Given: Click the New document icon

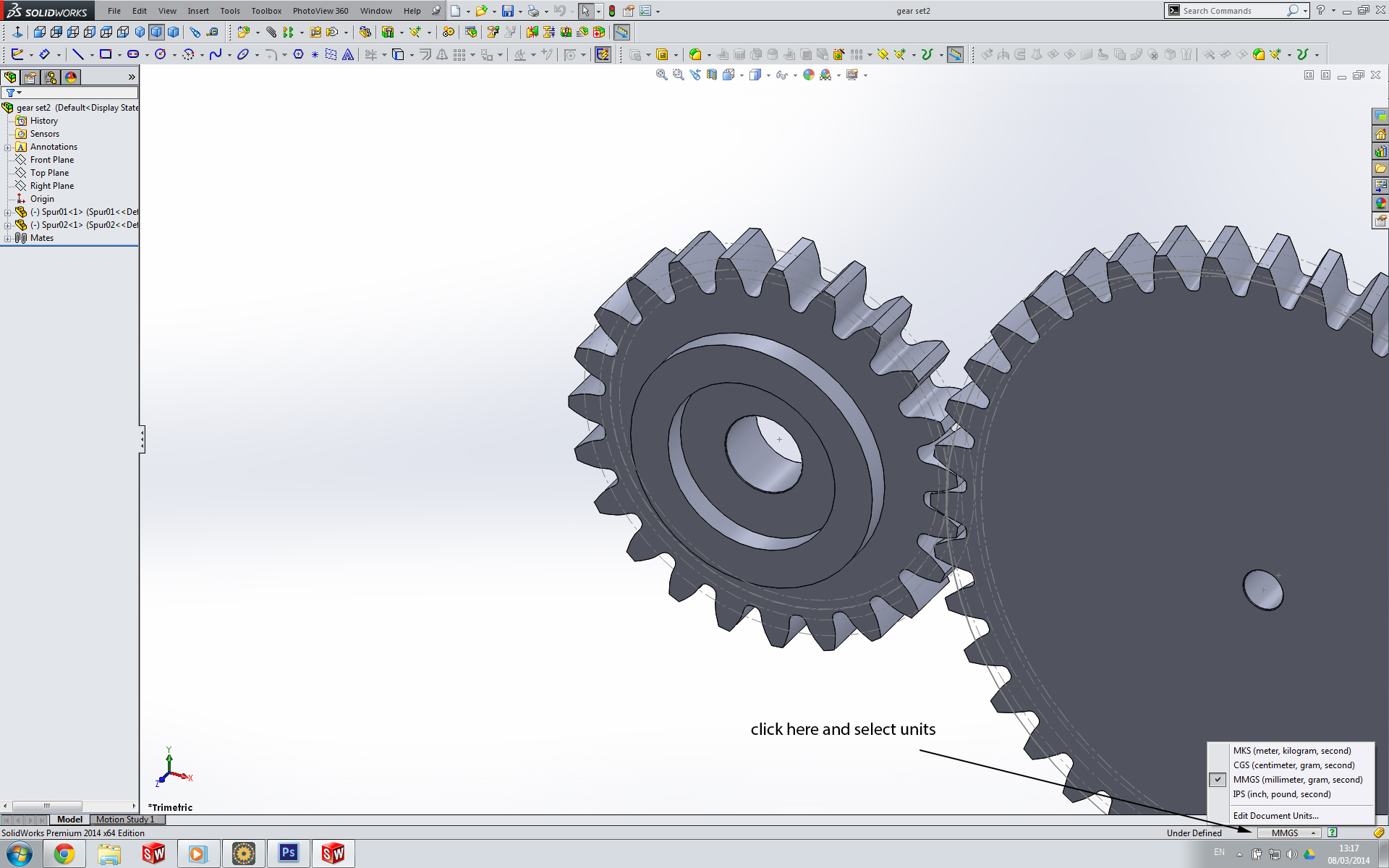Looking at the screenshot, I should coord(455,11).
